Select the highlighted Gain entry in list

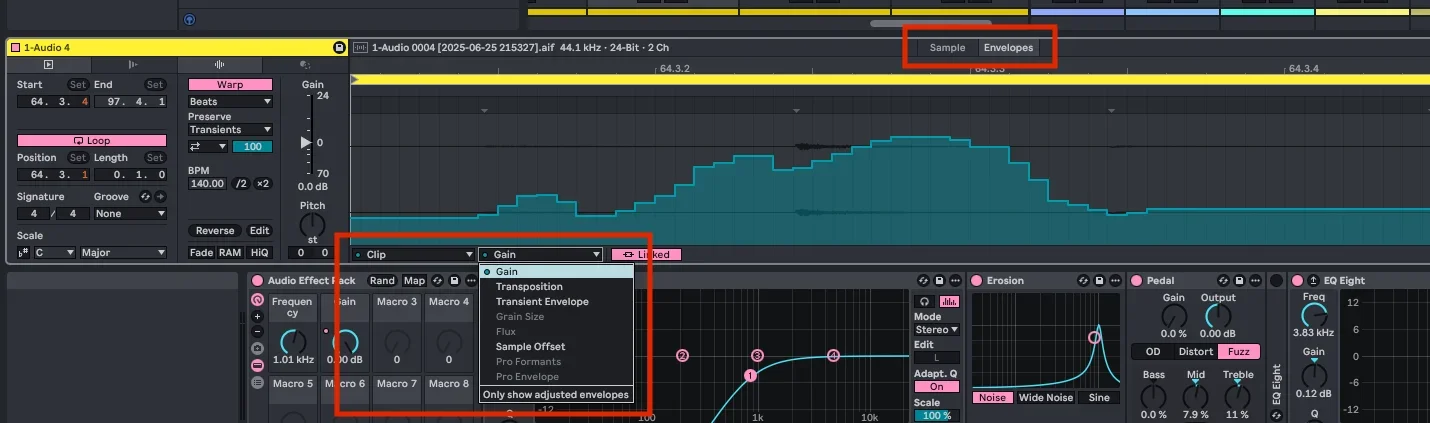(556, 272)
